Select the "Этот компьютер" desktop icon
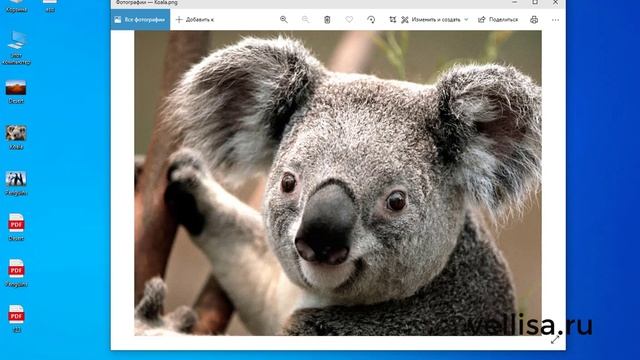 [x=16, y=48]
